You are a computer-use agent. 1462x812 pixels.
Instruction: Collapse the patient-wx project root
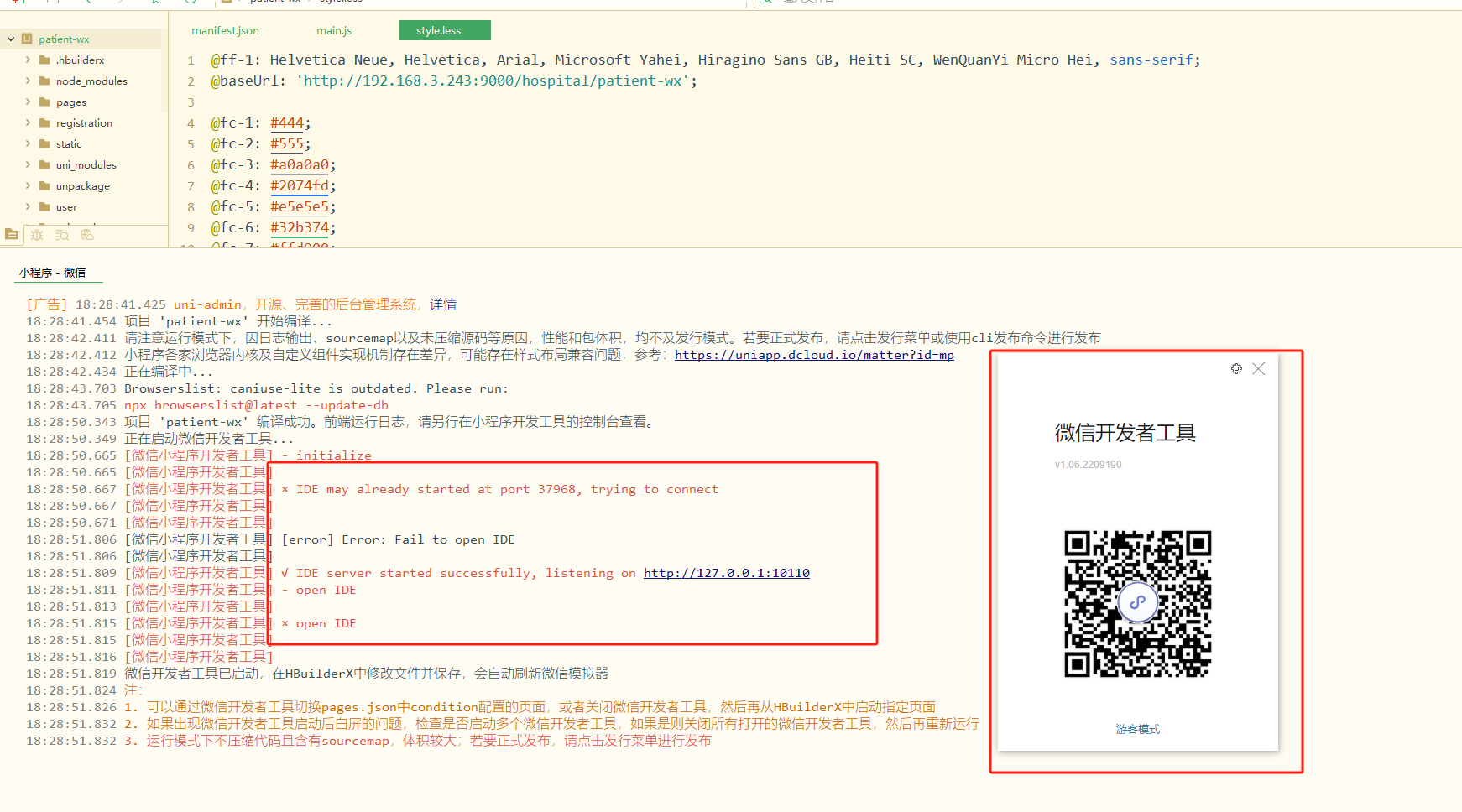[11, 39]
